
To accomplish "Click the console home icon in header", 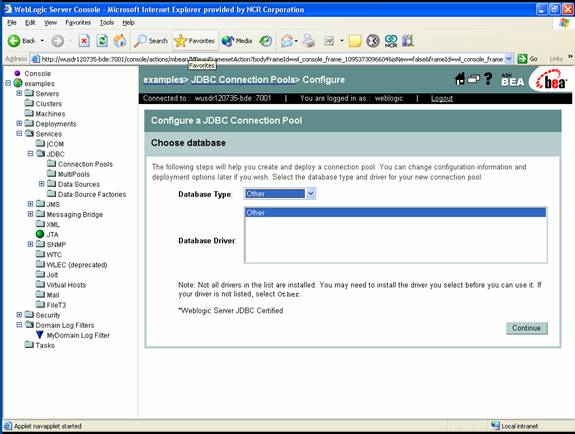I will [x=459, y=79].
